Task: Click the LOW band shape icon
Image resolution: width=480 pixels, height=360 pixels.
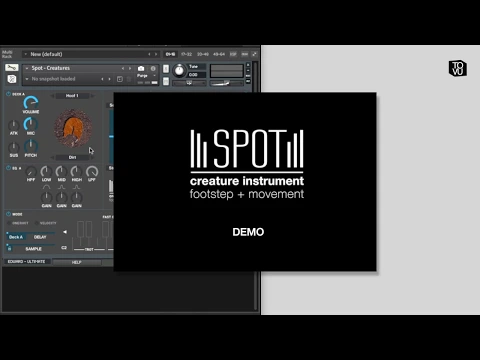Action: [46, 187]
